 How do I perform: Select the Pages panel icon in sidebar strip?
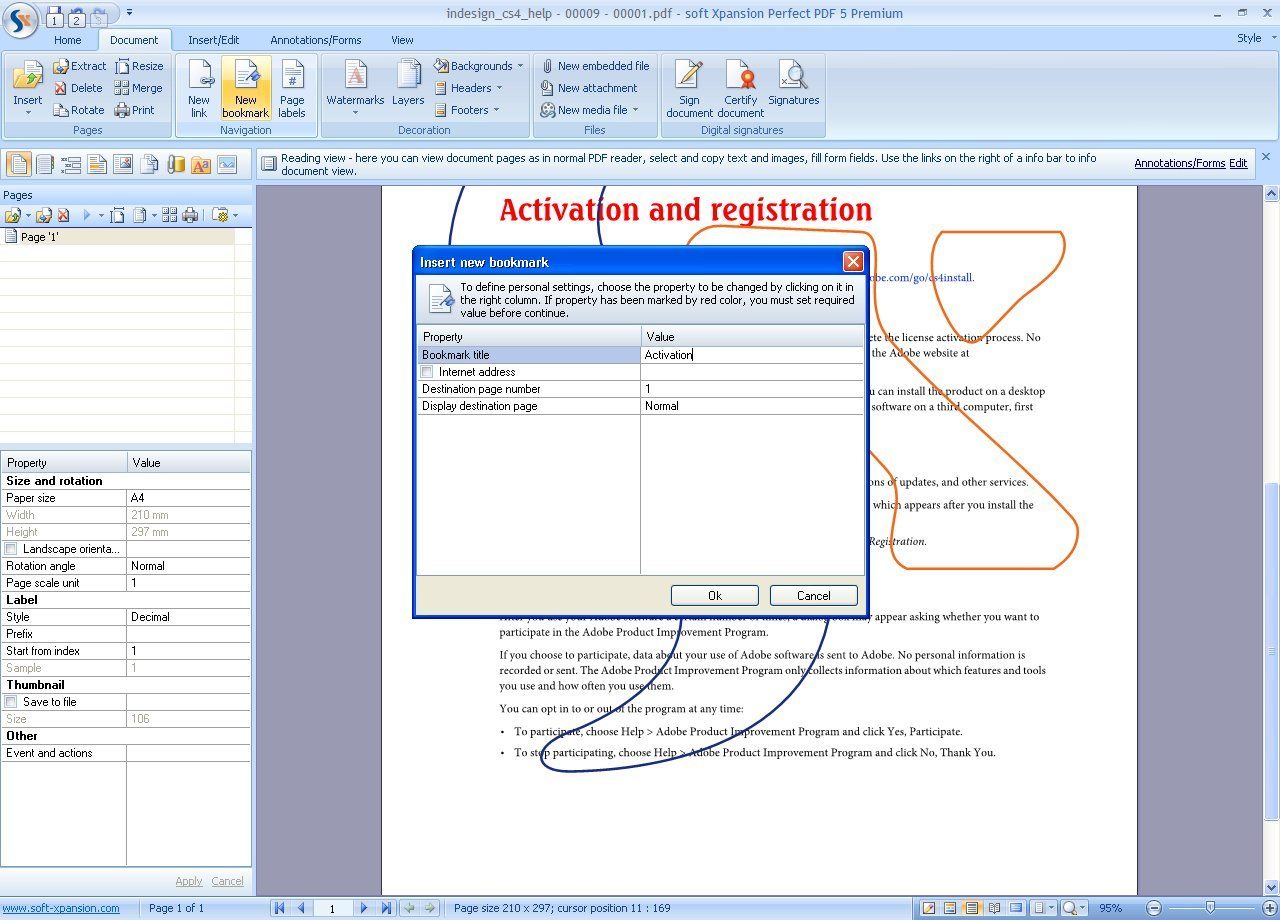pyautogui.click(x=18, y=164)
